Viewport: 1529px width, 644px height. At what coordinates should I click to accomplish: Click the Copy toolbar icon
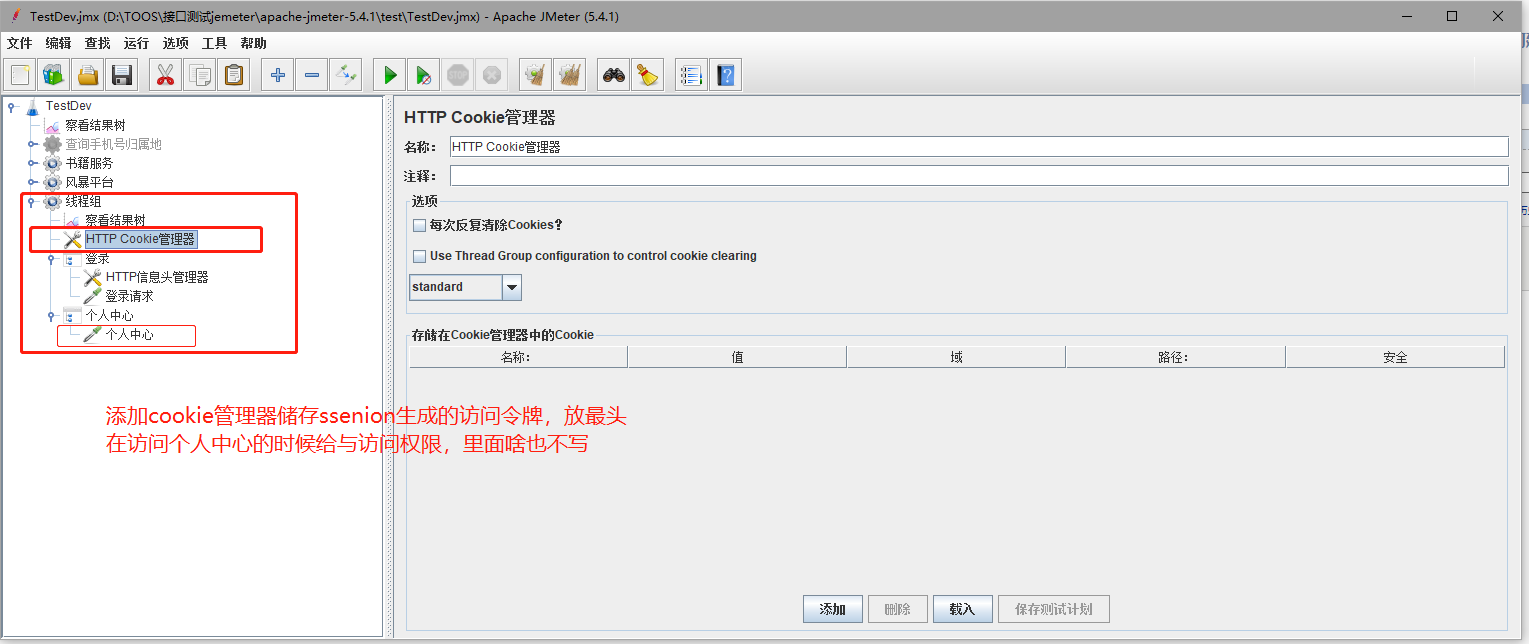point(200,74)
